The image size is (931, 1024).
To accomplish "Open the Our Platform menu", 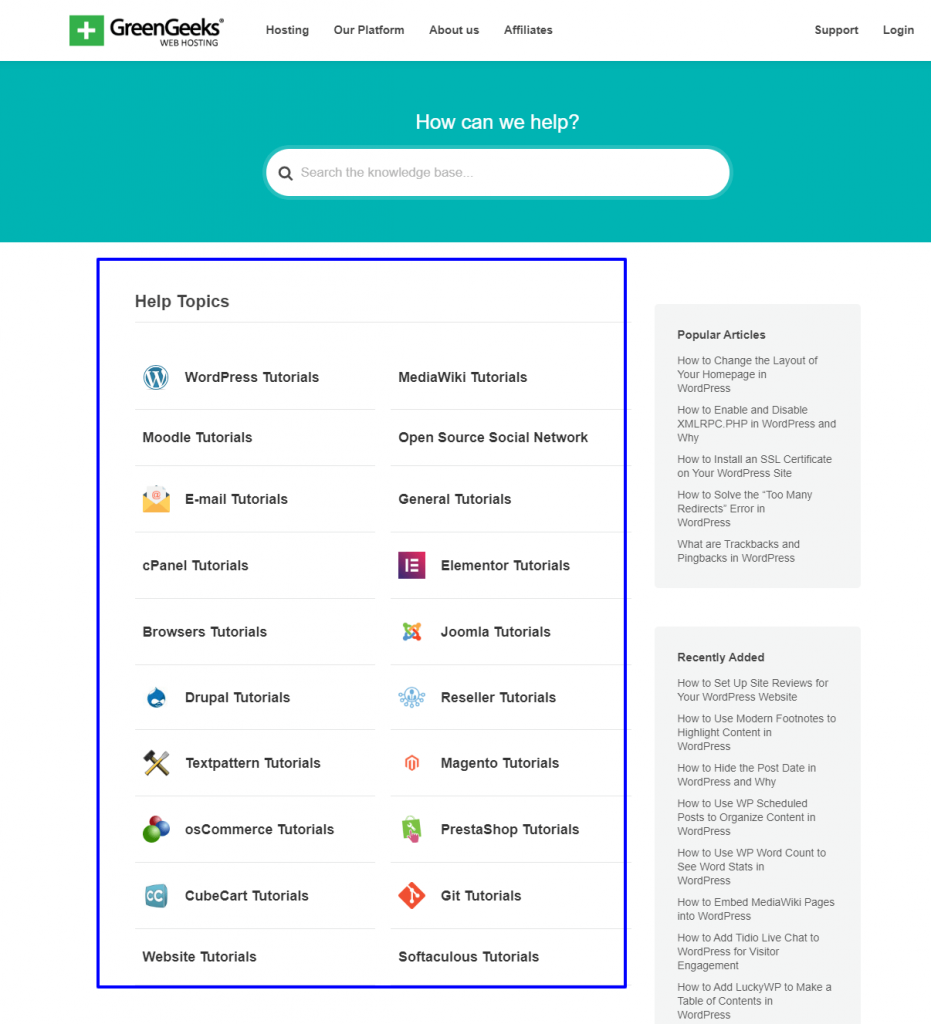I will pos(369,30).
